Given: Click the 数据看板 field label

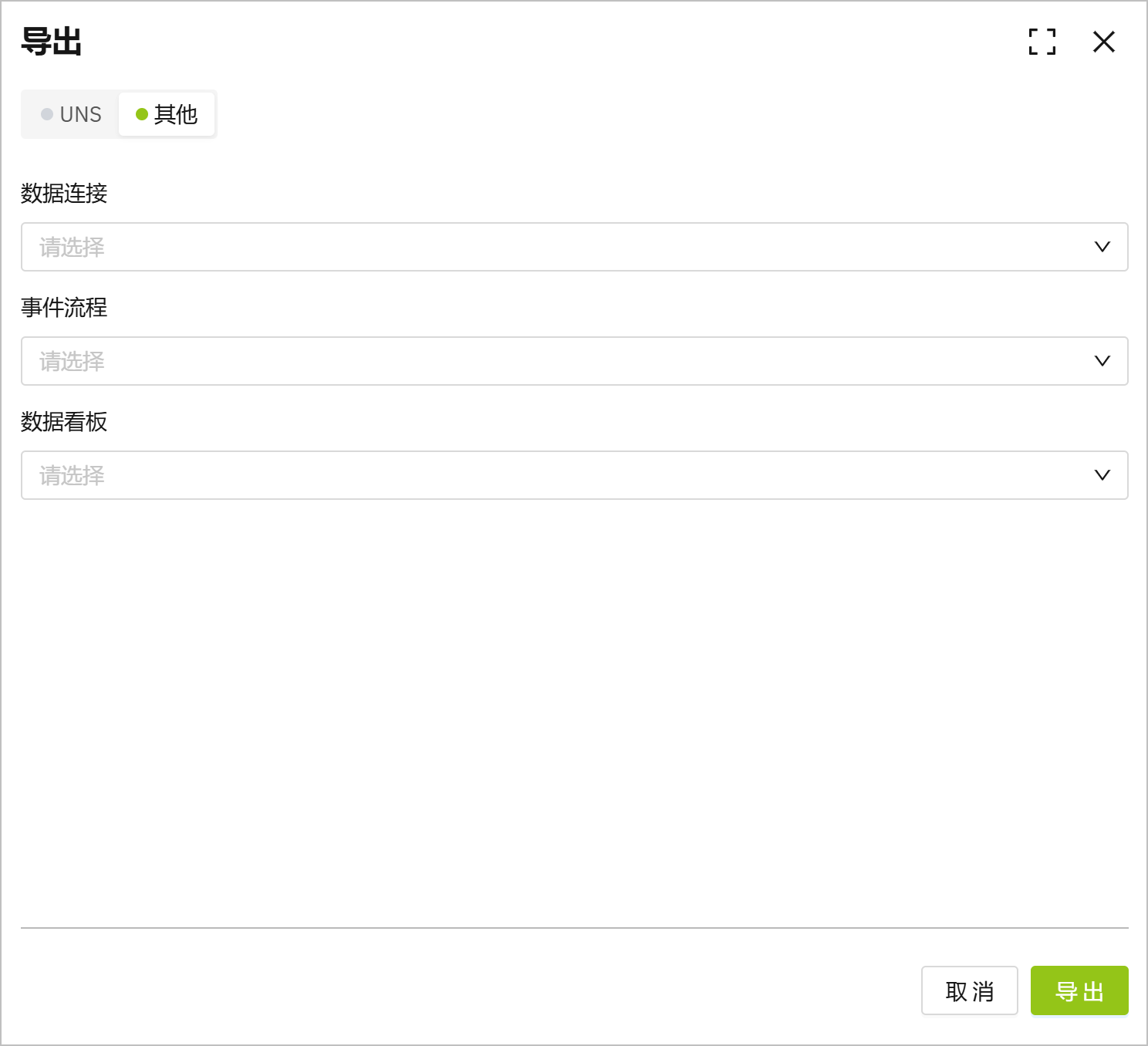Looking at the screenshot, I should pos(64,422).
